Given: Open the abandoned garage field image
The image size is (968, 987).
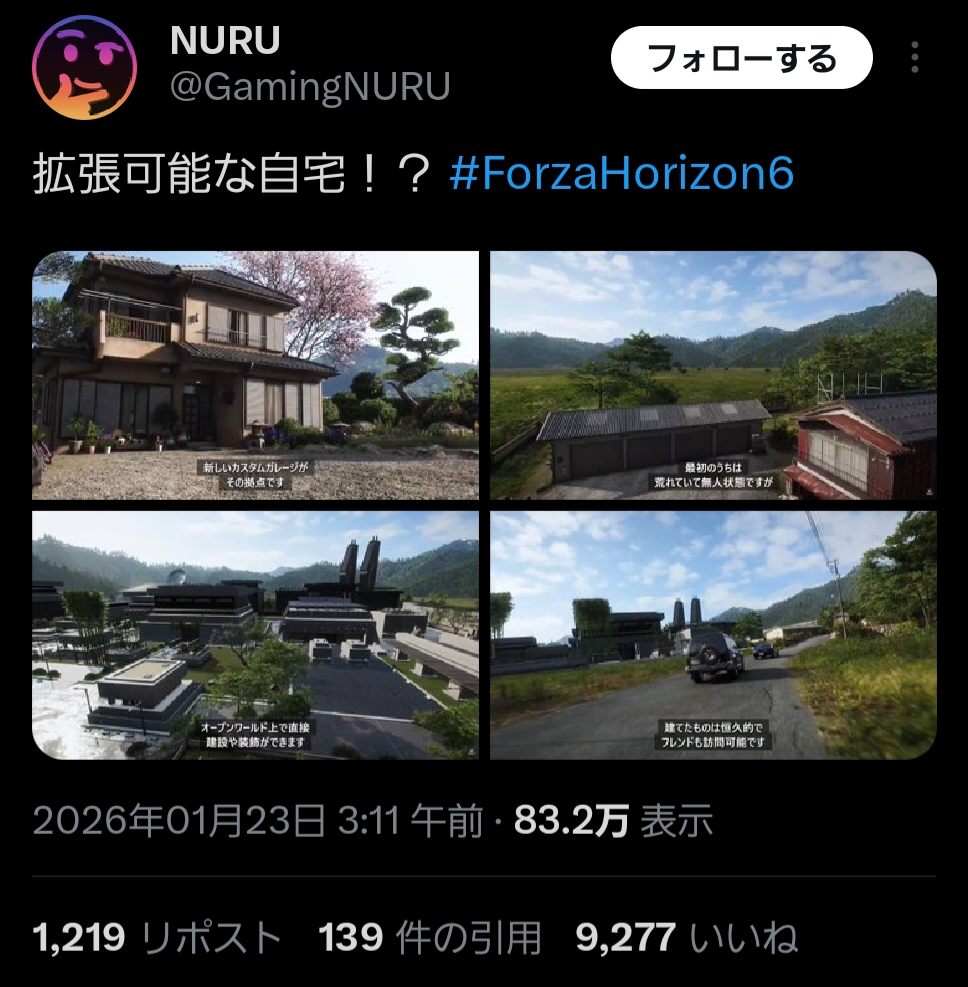Looking at the screenshot, I should click(713, 375).
